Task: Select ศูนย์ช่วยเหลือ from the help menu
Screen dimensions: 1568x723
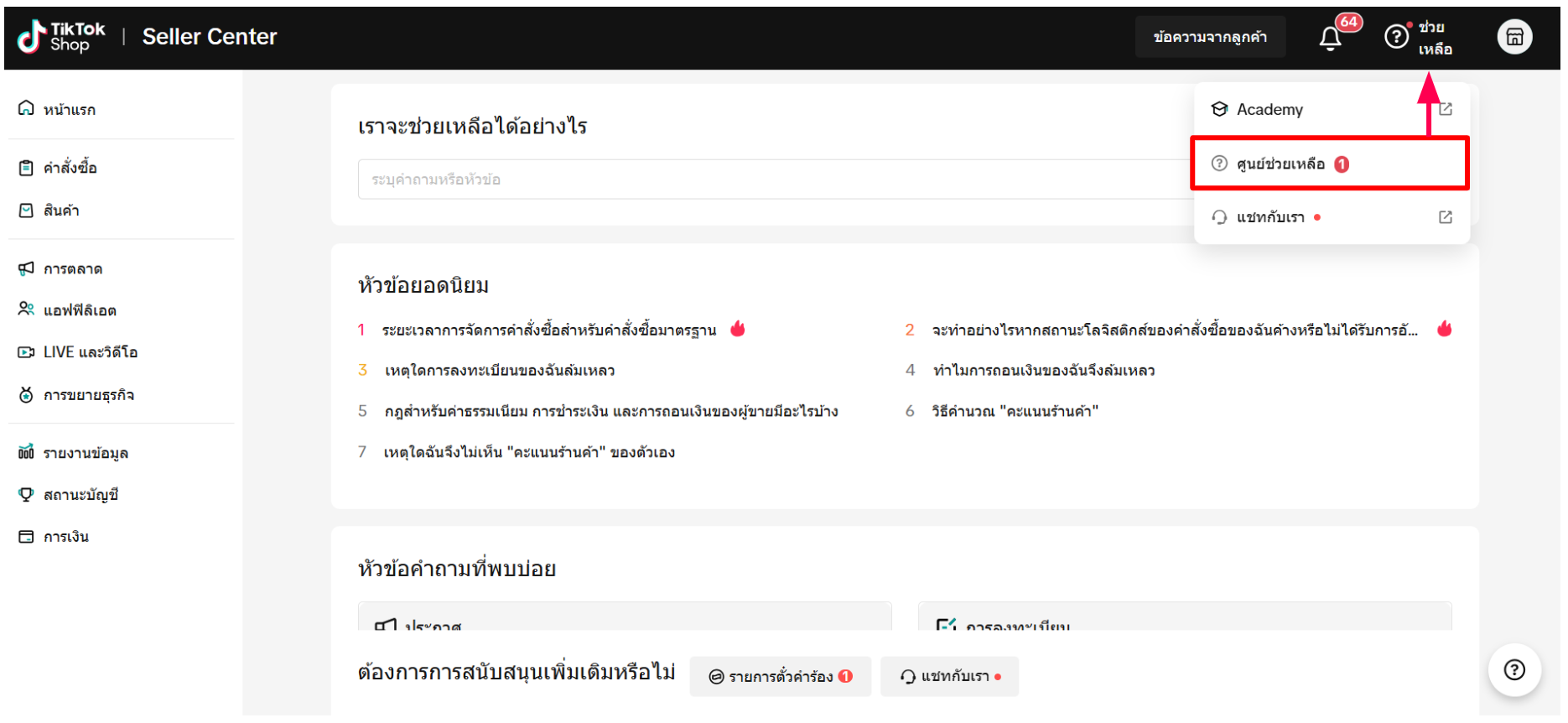Action: [x=1280, y=164]
